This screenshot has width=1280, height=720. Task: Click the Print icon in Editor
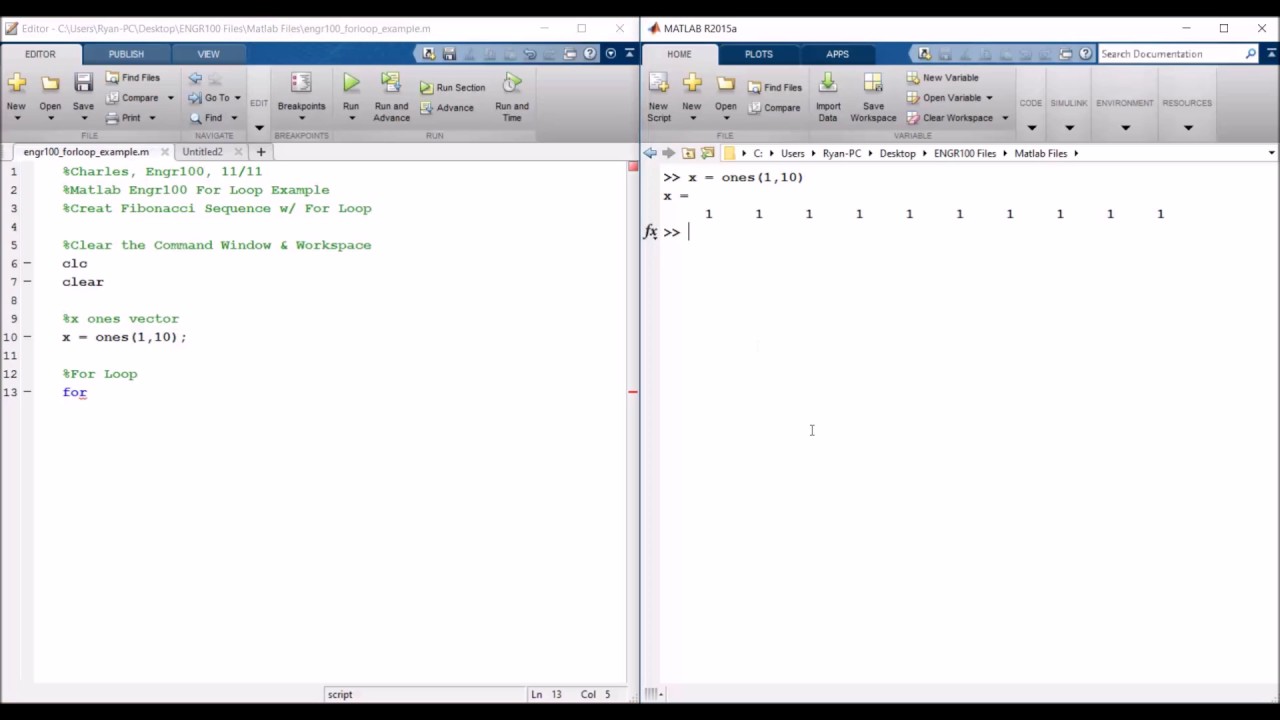(113, 118)
